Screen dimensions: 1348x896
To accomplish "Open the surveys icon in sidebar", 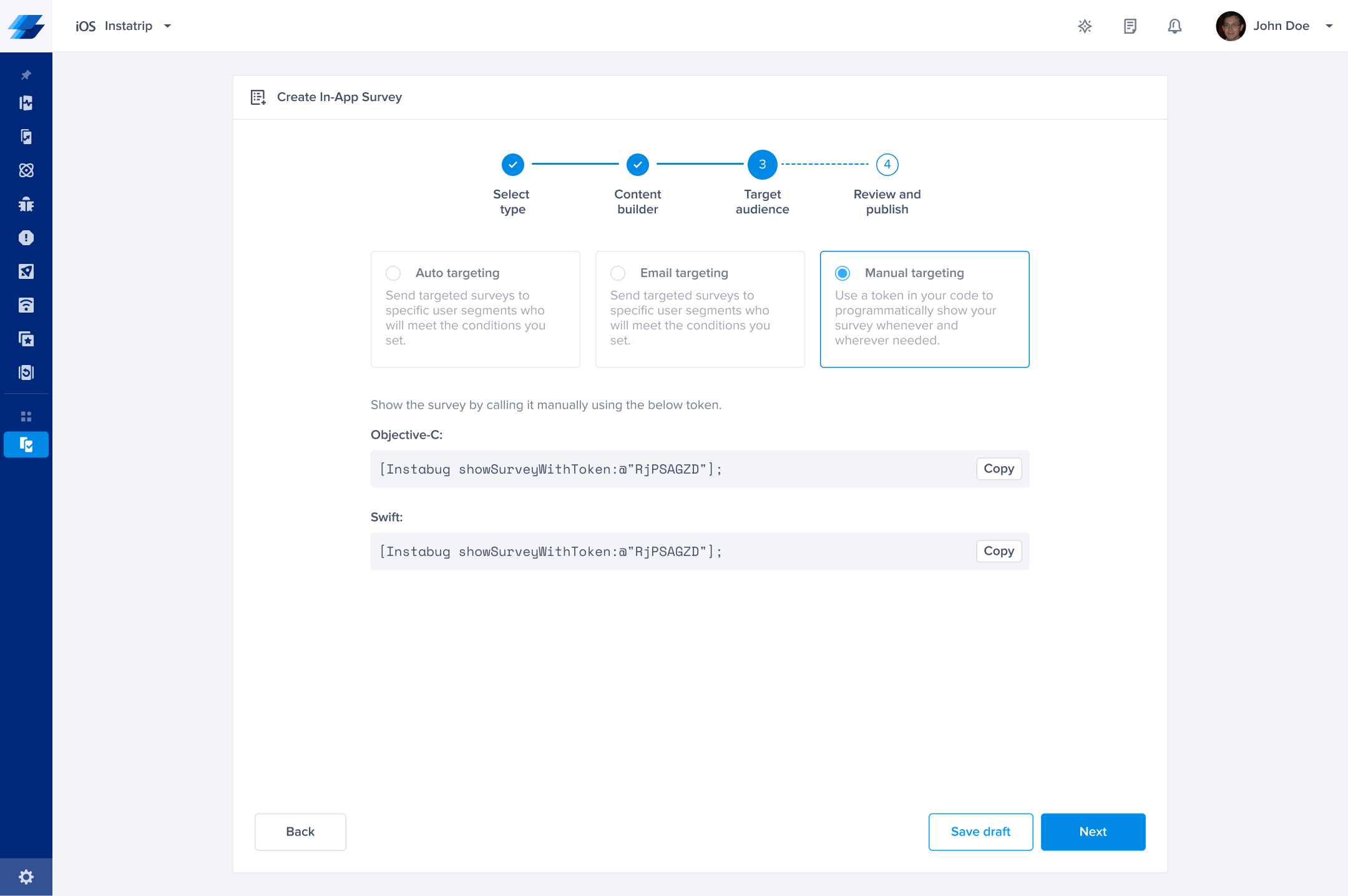I will [x=26, y=444].
